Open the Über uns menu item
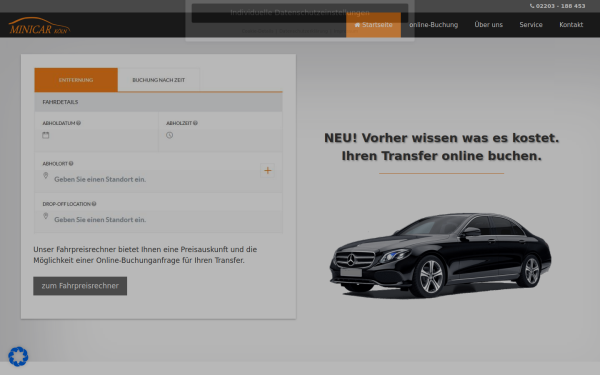Viewport: 600px width, 375px height. (x=489, y=25)
